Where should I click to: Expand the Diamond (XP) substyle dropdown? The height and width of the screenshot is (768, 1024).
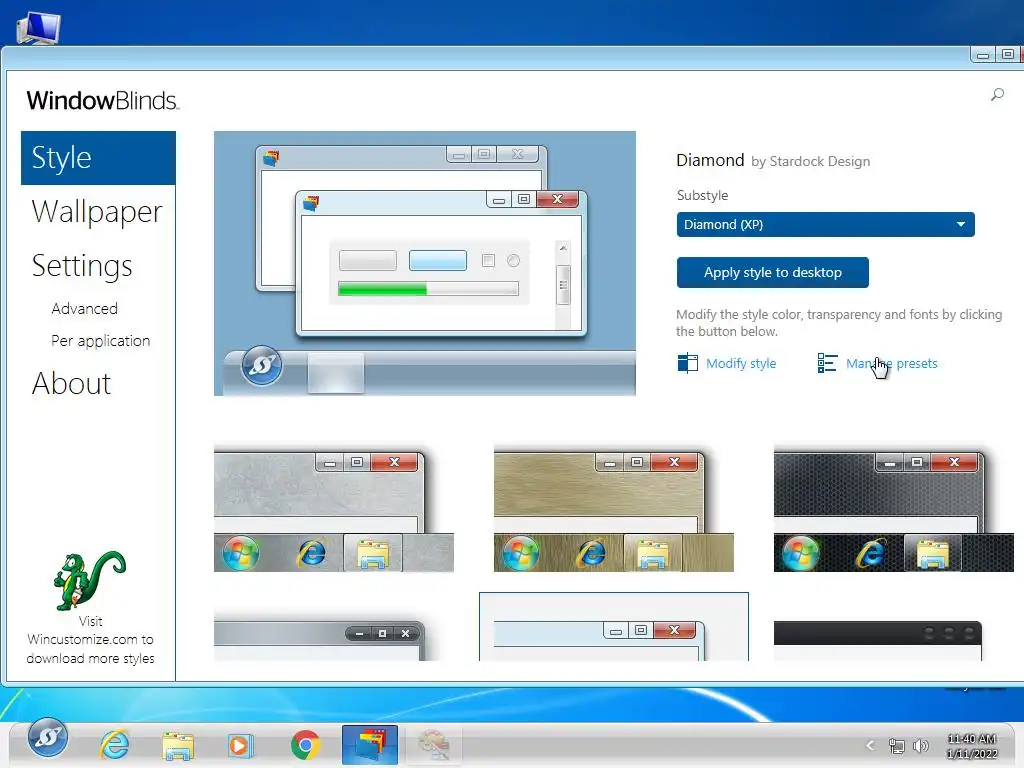tap(825, 225)
